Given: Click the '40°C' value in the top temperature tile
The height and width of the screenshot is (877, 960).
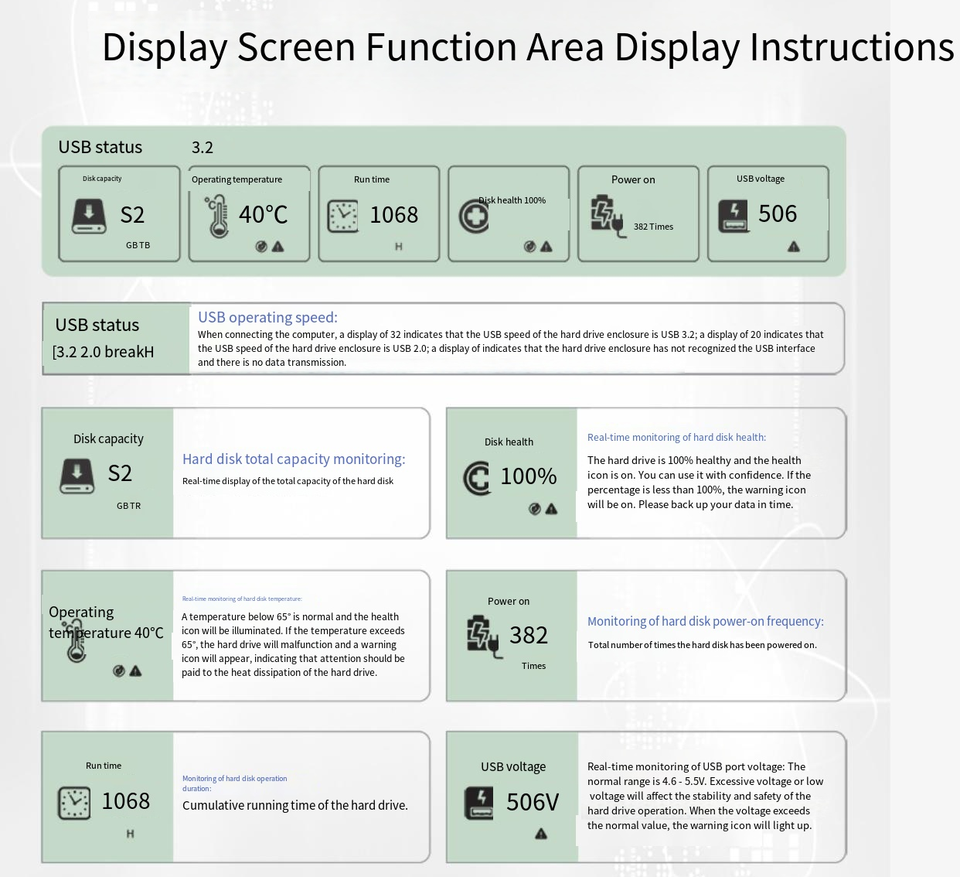Looking at the screenshot, I should point(263,214).
